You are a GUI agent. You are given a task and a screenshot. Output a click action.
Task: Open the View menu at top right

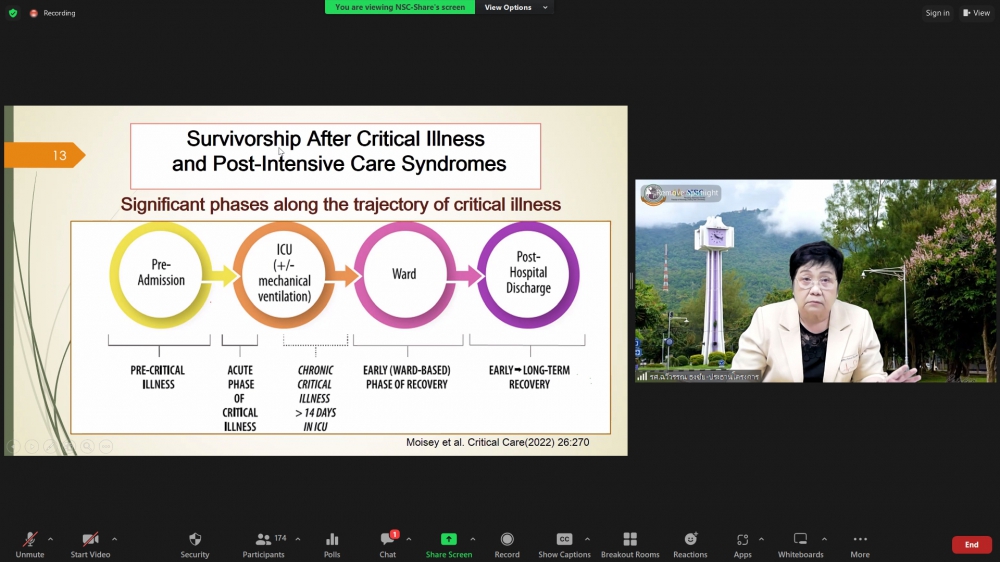point(976,13)
